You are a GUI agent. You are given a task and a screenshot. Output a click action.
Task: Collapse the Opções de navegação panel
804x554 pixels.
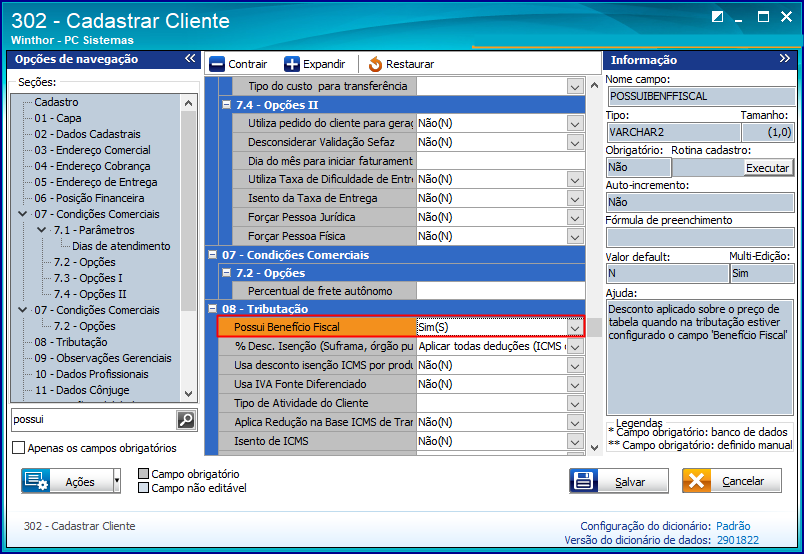tap(190, 58)
